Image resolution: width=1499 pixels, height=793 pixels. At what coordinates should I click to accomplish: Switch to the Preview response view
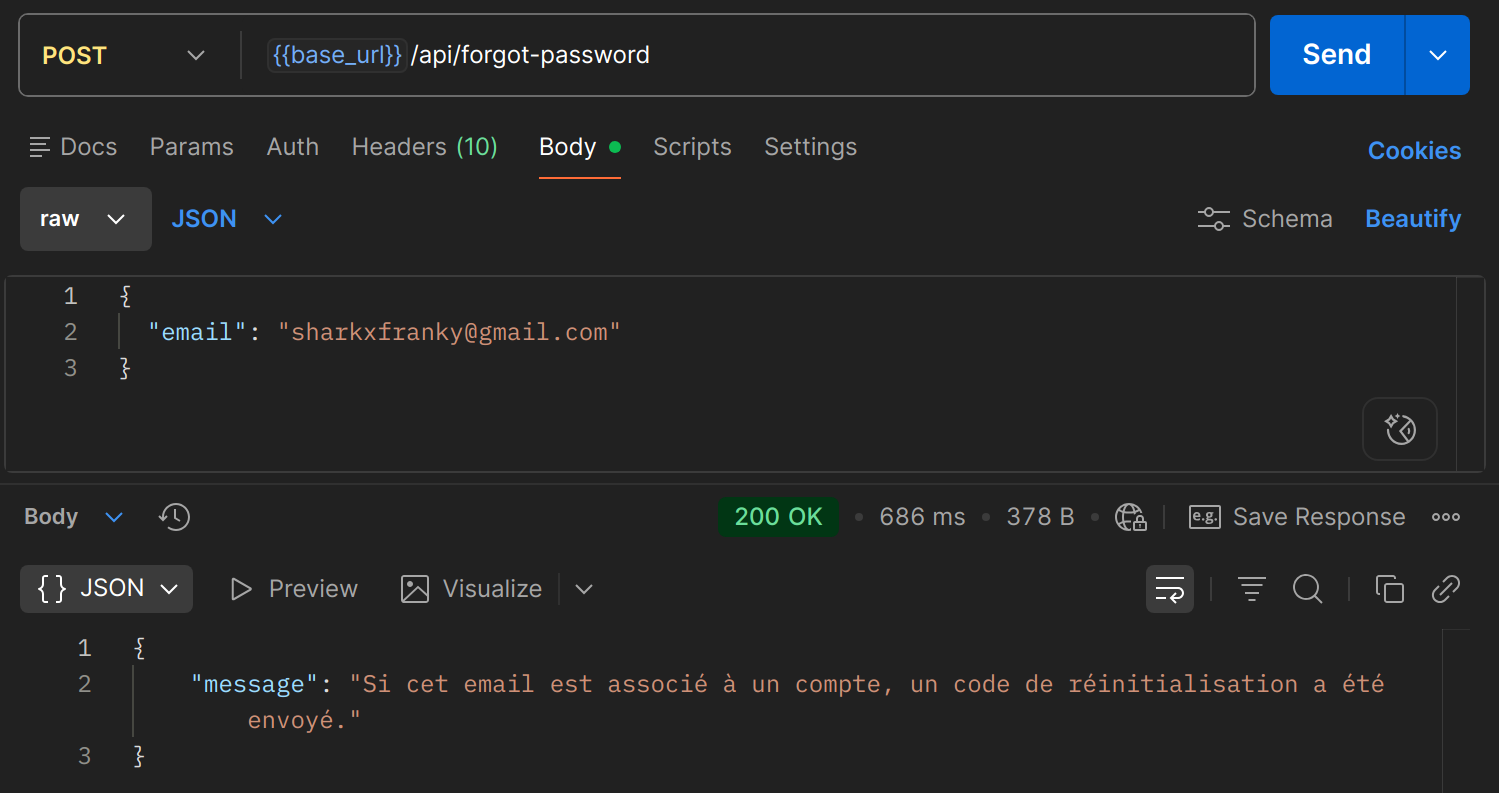293,589
